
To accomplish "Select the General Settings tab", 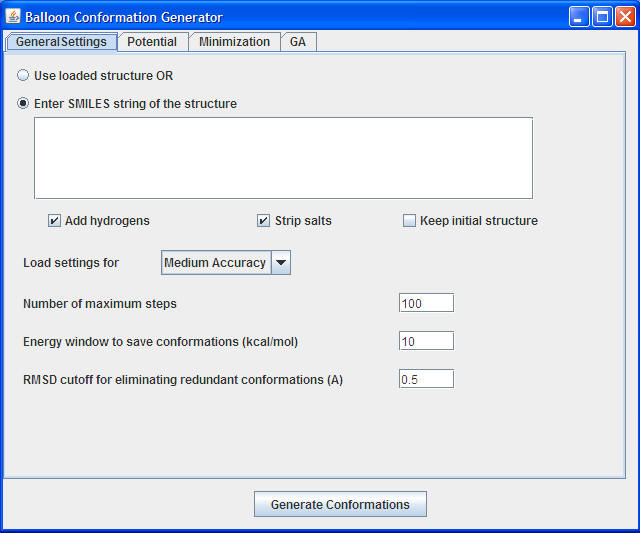I will tap(61, 42).
